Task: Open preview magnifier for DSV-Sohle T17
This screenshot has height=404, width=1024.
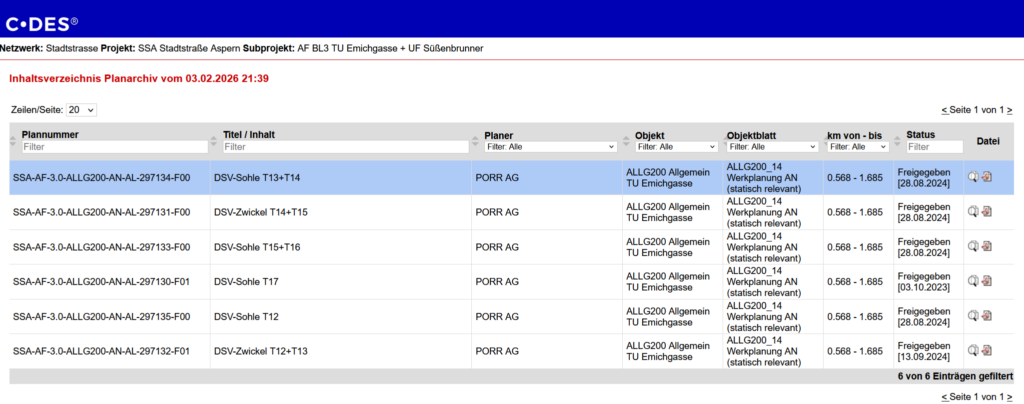Action: click(973, 282)
